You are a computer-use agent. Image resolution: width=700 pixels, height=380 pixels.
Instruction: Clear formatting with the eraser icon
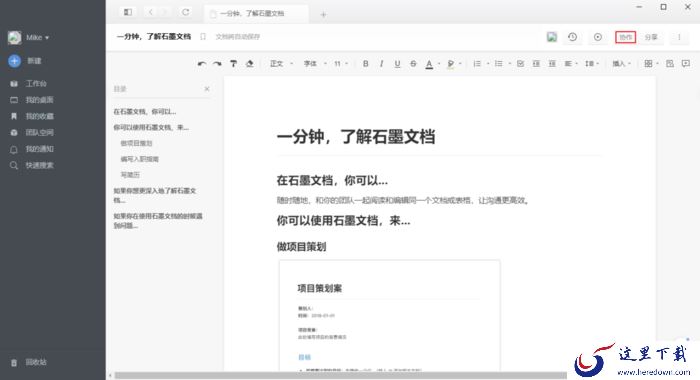coord(250,64)
